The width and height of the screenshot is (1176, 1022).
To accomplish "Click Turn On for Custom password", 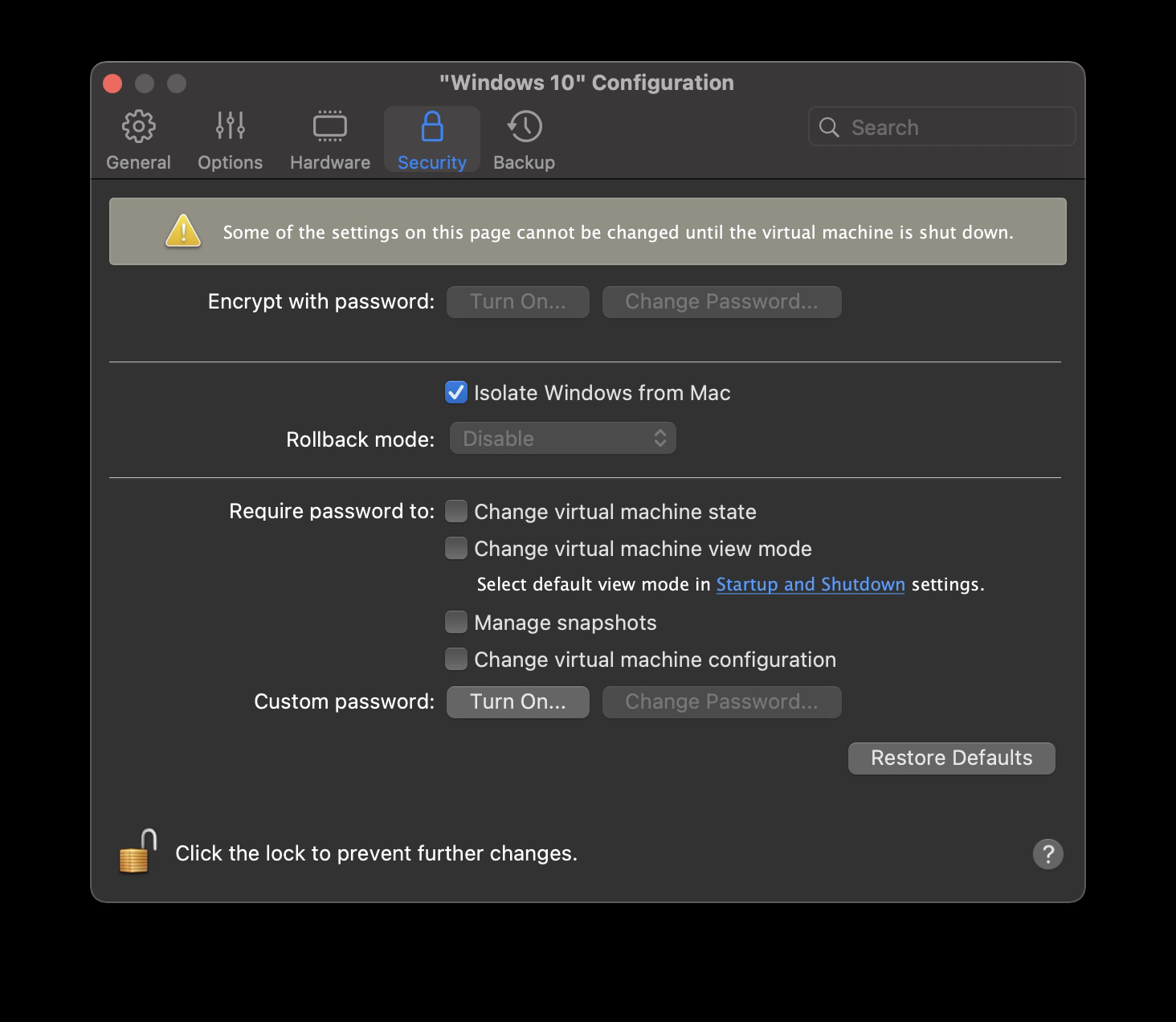I will (517, 701).
